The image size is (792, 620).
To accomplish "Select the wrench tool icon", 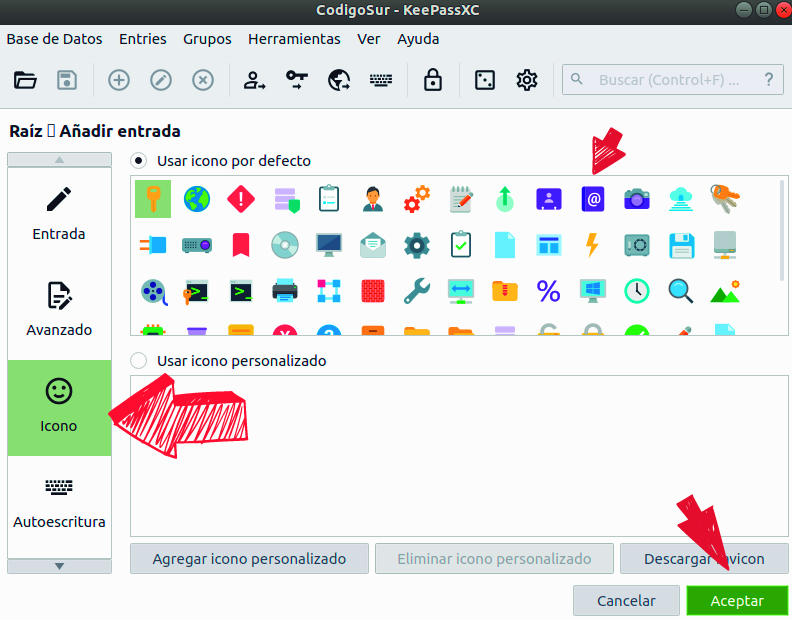I will point(417,291).
